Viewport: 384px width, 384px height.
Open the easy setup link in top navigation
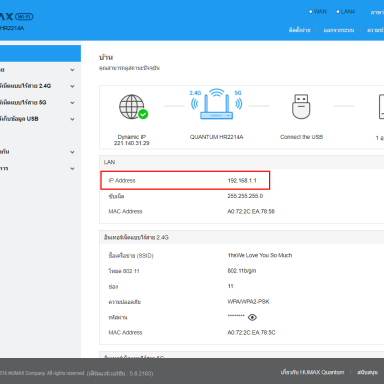[x=300, y=30]
